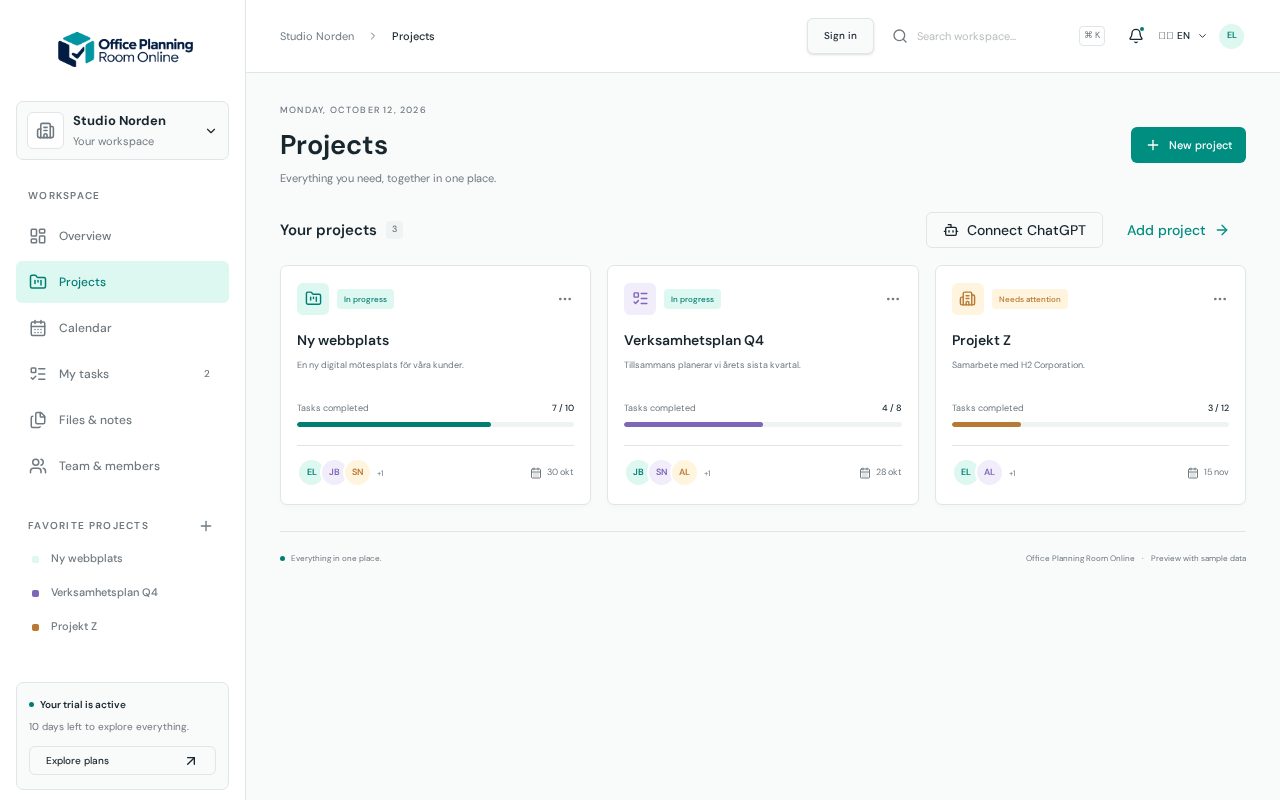Click the AL avatar on Projekt Z card

click(x=989, y=472)
